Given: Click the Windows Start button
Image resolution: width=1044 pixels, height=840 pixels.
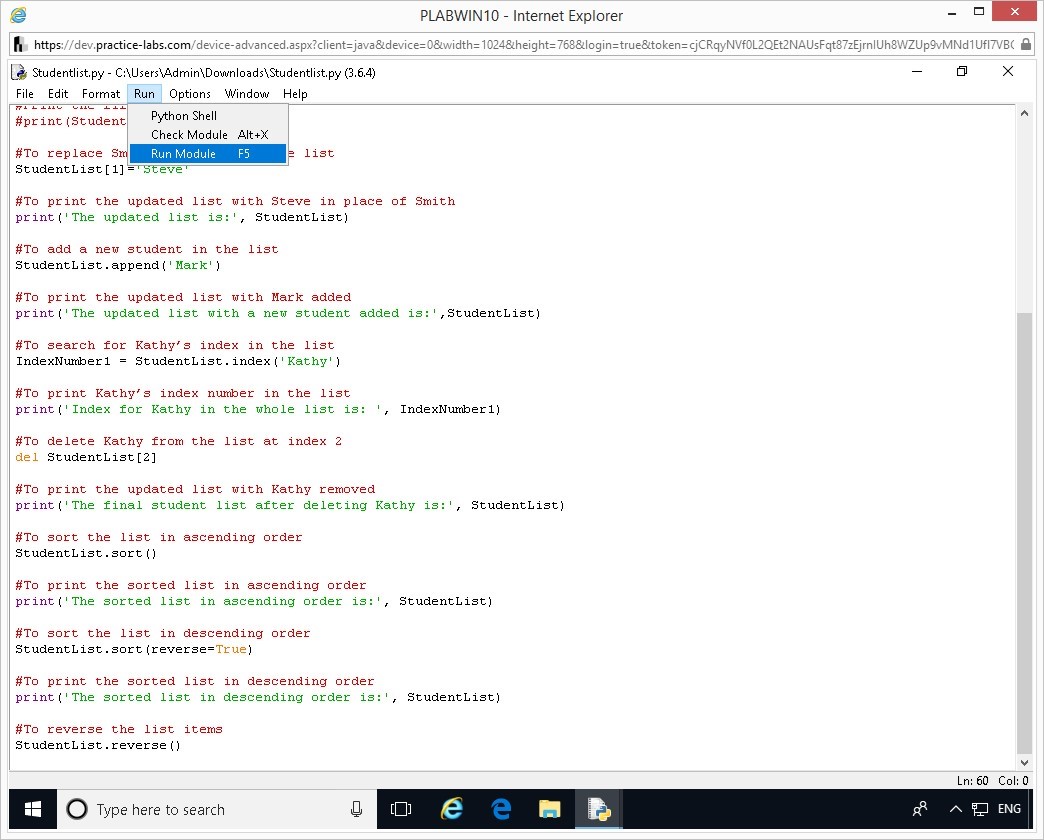Looking at the screenshot, I should 32,809.
